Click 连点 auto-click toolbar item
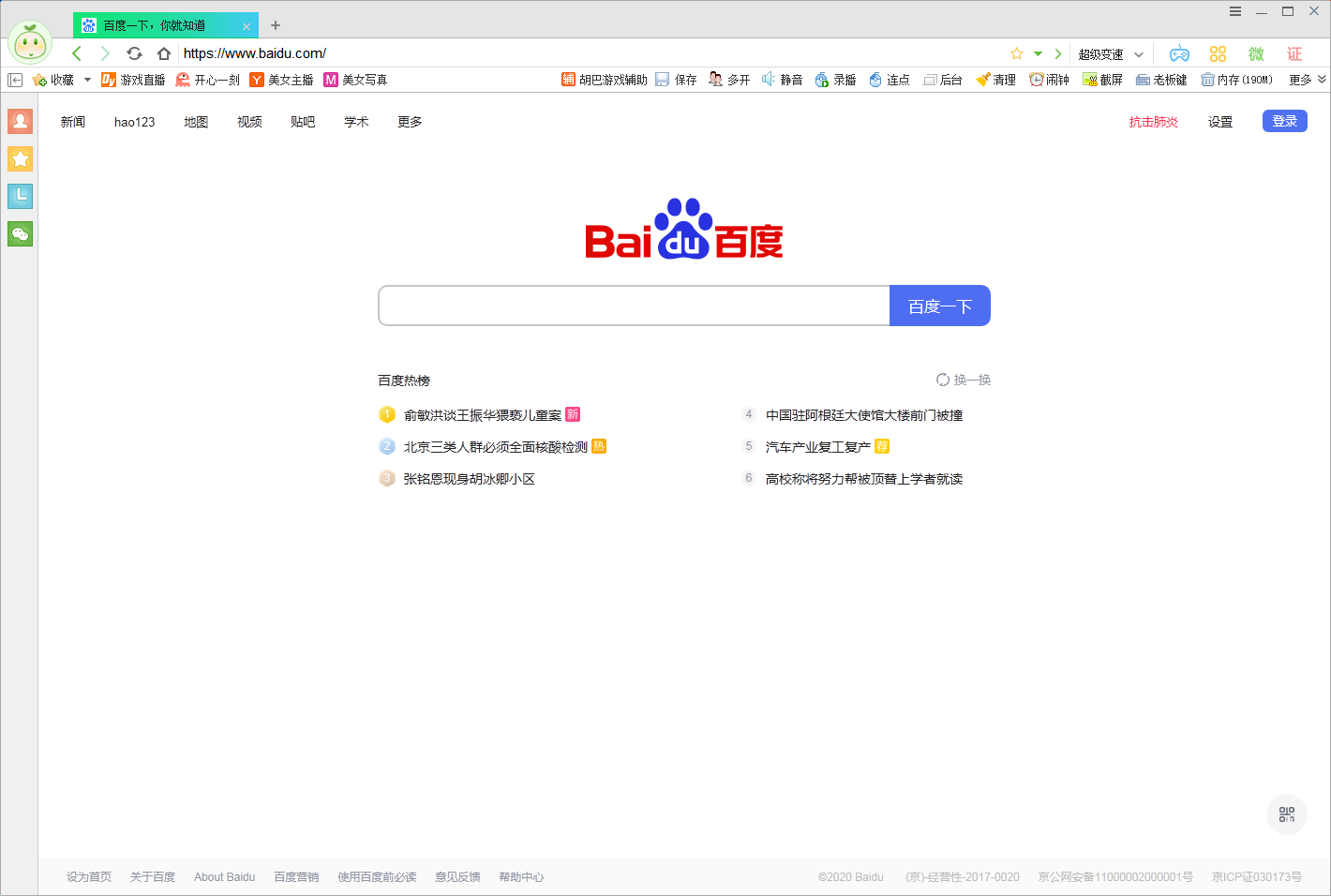 [x=889, y=80]
